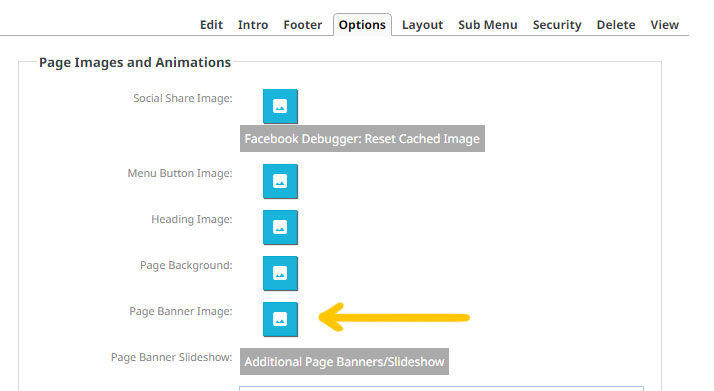Screen dimensions: 714x391
Task: Open the Social Share Image picker
Action: [x=280, y=107]
